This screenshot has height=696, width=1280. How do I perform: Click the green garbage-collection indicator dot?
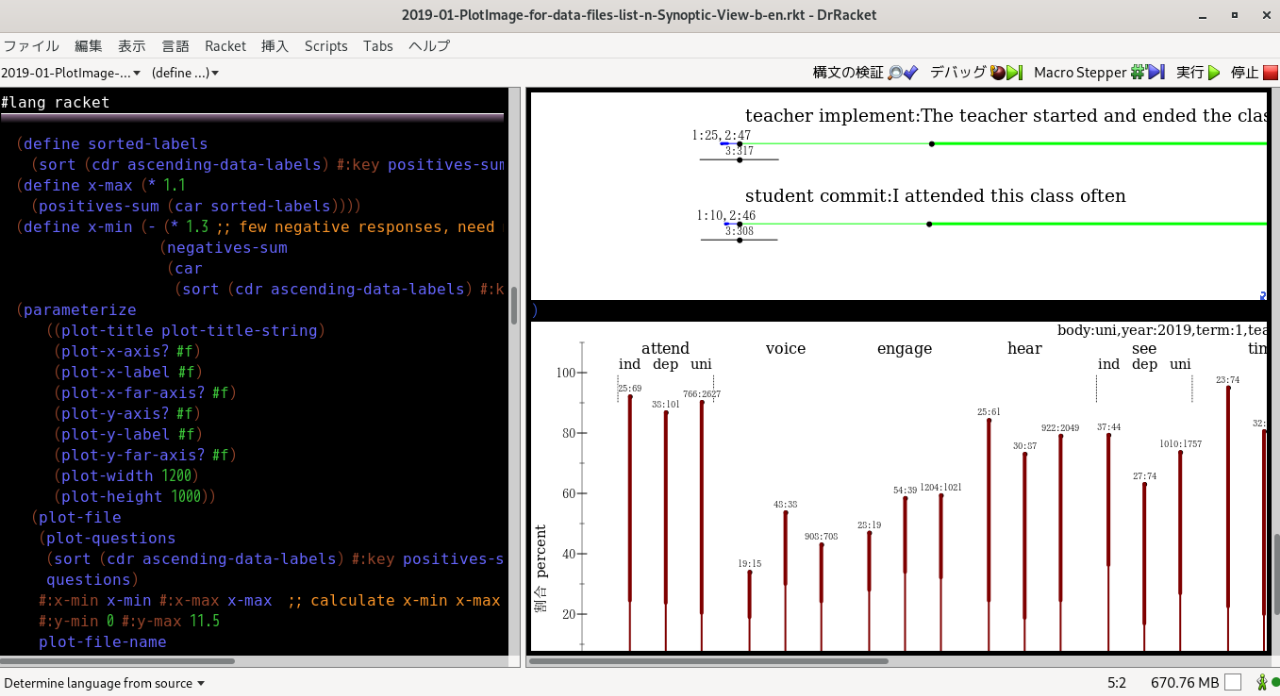[x=1275, y=683]
